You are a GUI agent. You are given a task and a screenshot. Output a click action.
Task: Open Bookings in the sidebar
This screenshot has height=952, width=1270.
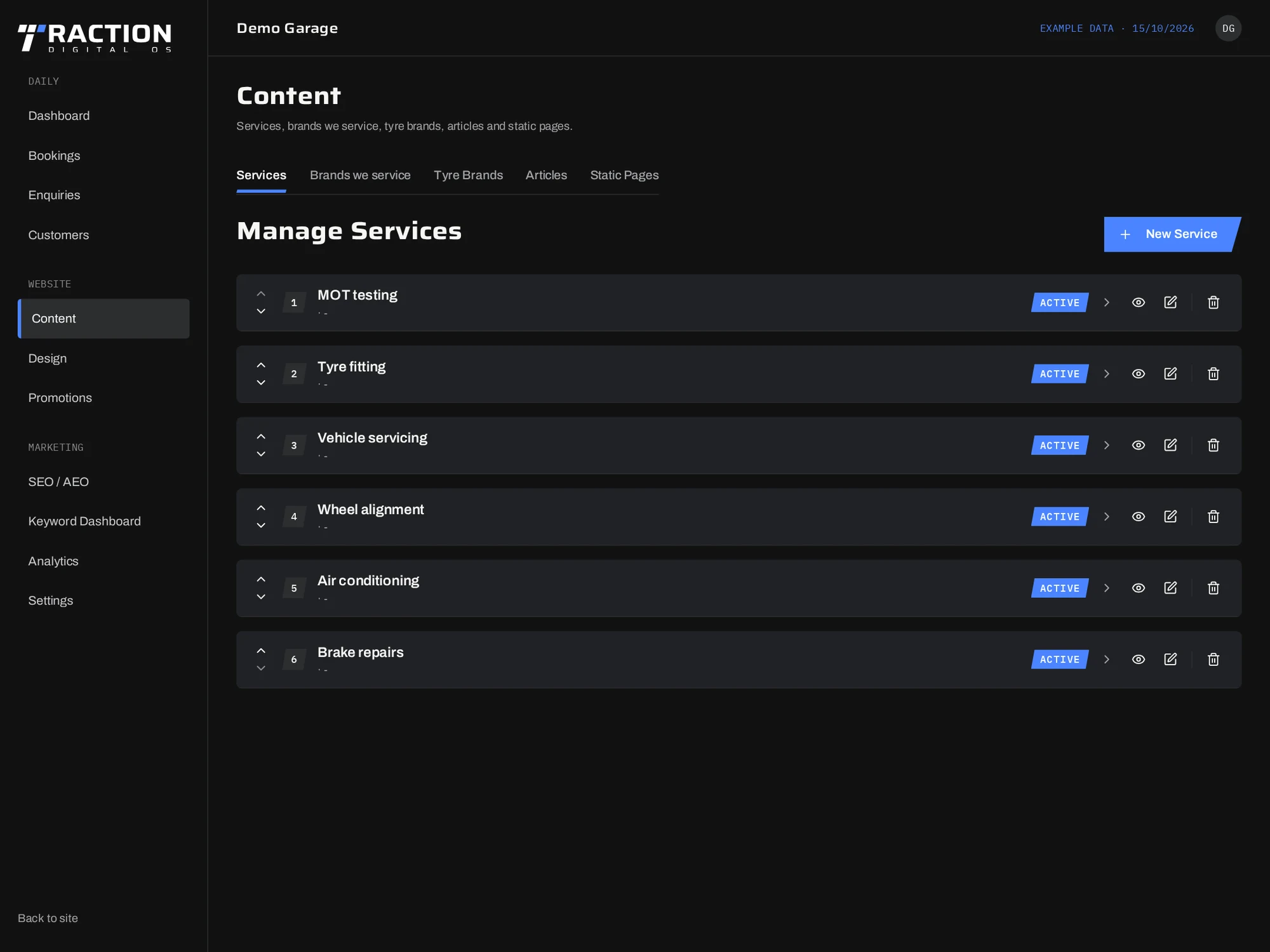point(104,155)
